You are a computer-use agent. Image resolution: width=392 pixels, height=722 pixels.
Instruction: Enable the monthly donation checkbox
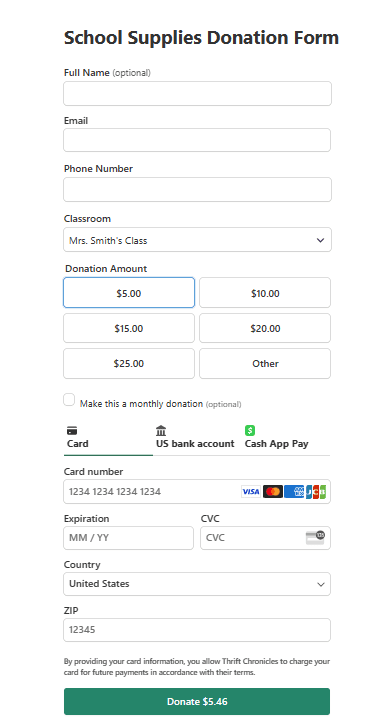coord(69,400)
